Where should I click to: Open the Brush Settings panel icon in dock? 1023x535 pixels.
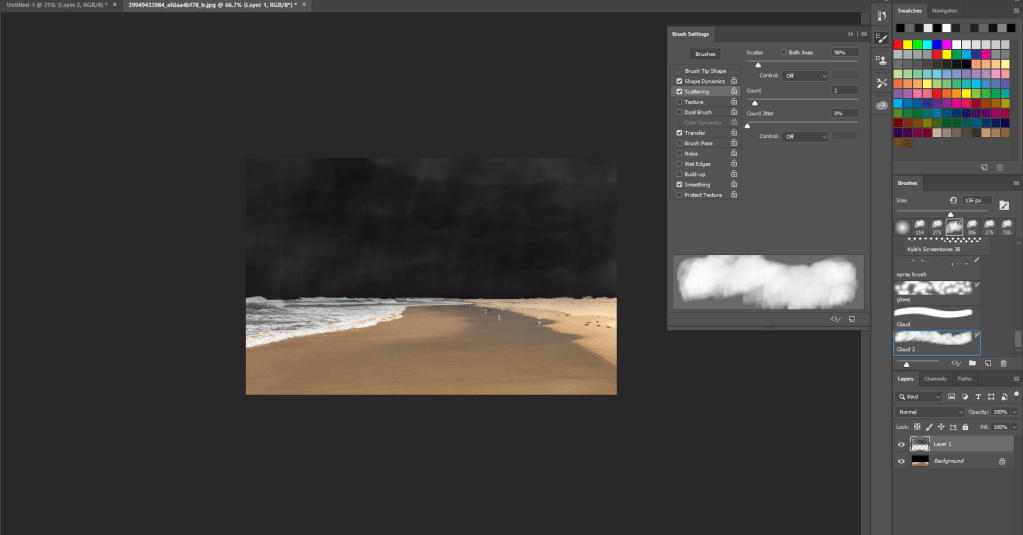[881, 37]
